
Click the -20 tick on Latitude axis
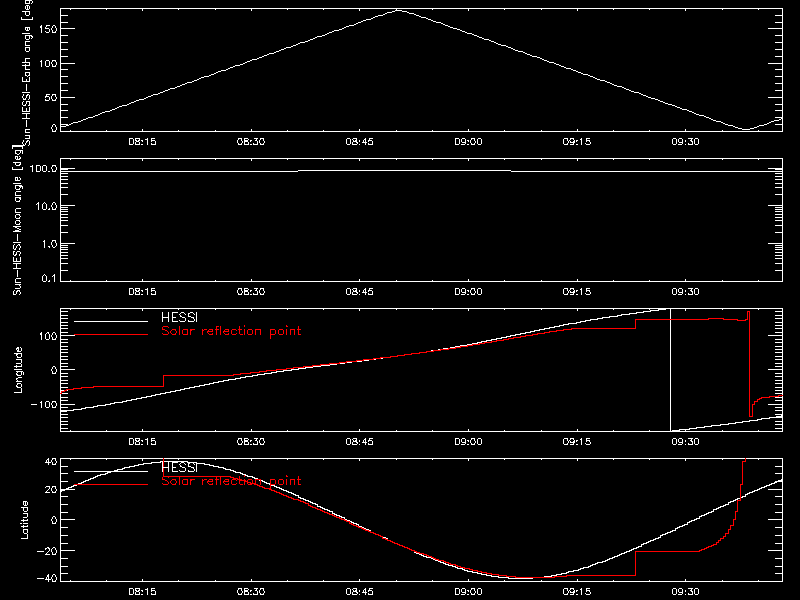48,551
